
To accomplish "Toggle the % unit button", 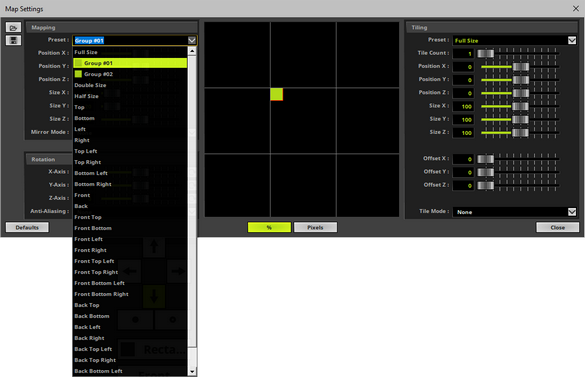I will [x=269, y=227].
